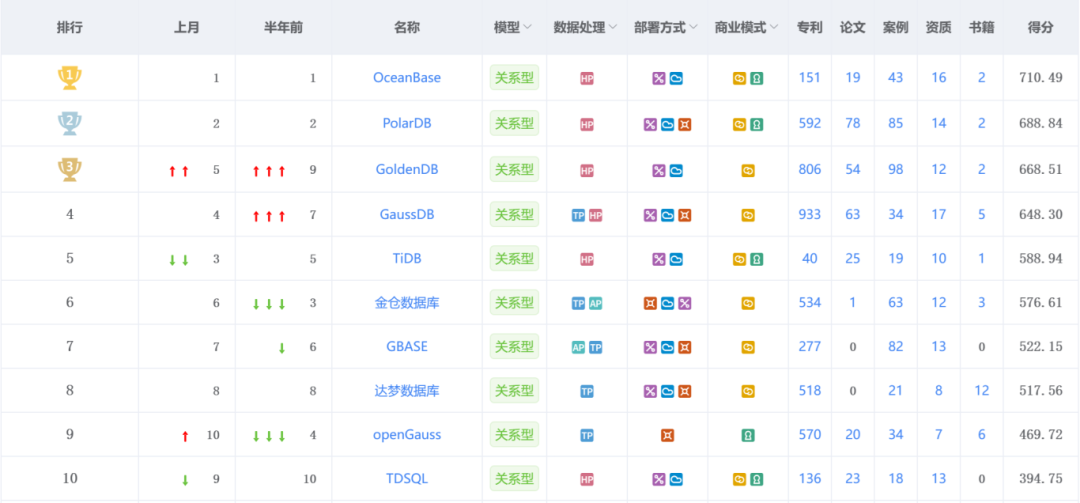Open the 金仓数据库 link
The height and width of the screenshot is (503, 1080).
click(x=406, y=303)
